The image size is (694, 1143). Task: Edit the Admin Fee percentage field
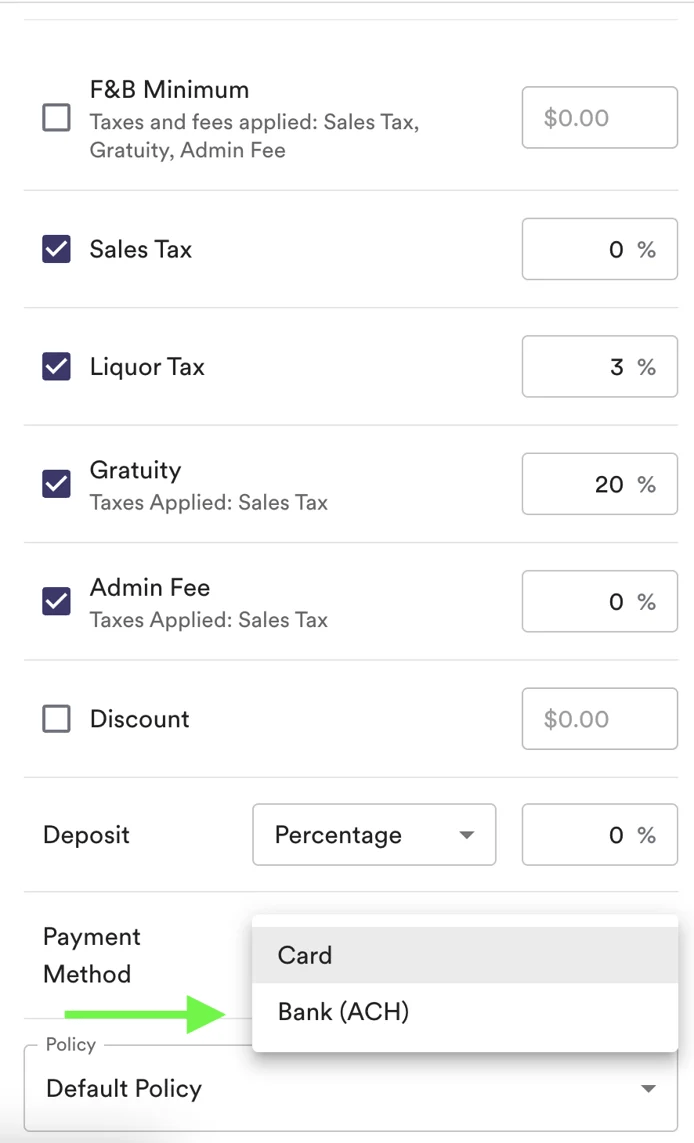pos(599,601)
